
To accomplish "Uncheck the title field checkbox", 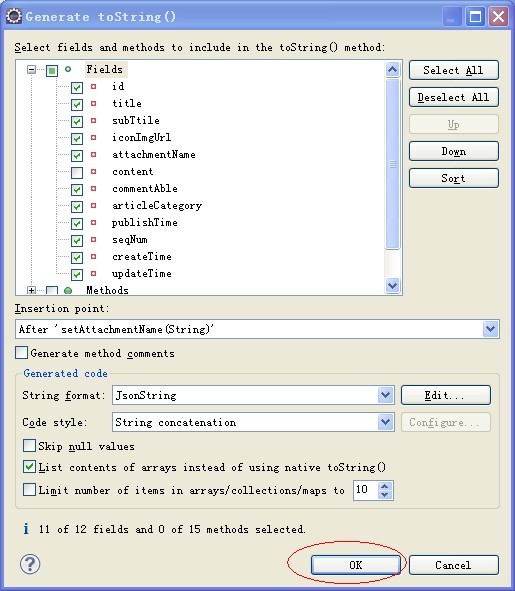I will coord(77,104).
